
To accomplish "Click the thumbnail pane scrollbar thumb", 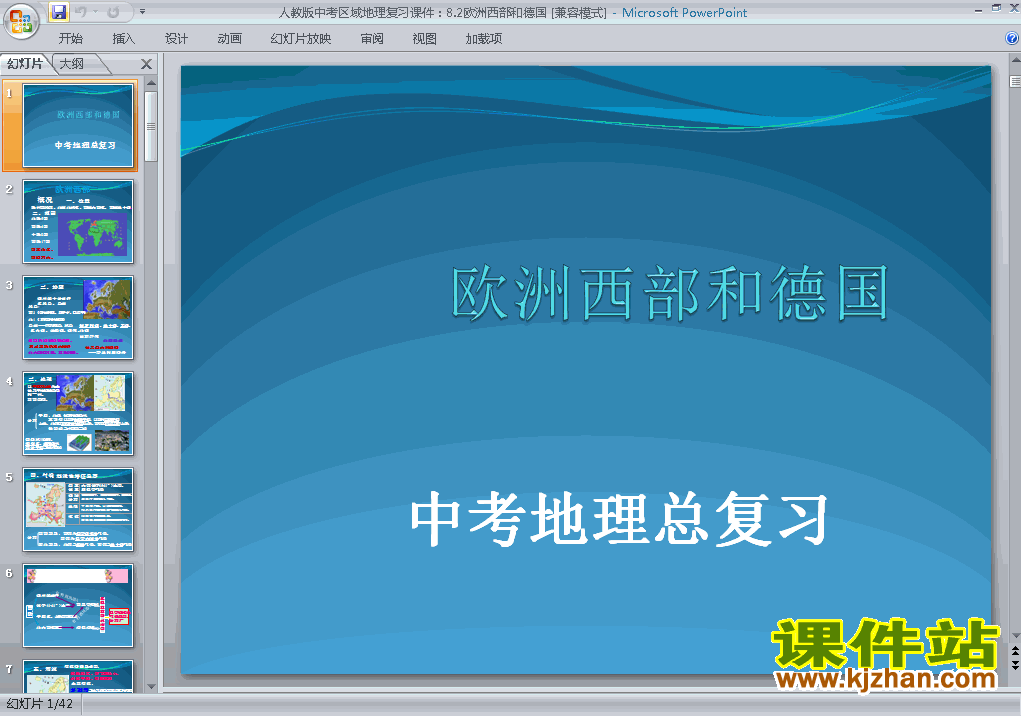I will click(x=151, y=126).
